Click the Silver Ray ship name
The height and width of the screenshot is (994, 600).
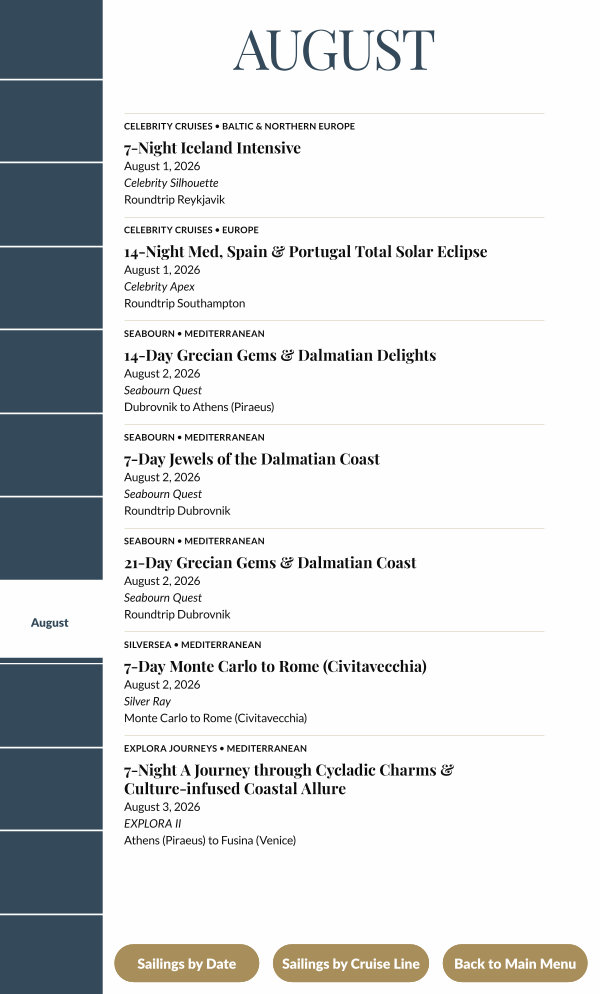pos(147,701)
